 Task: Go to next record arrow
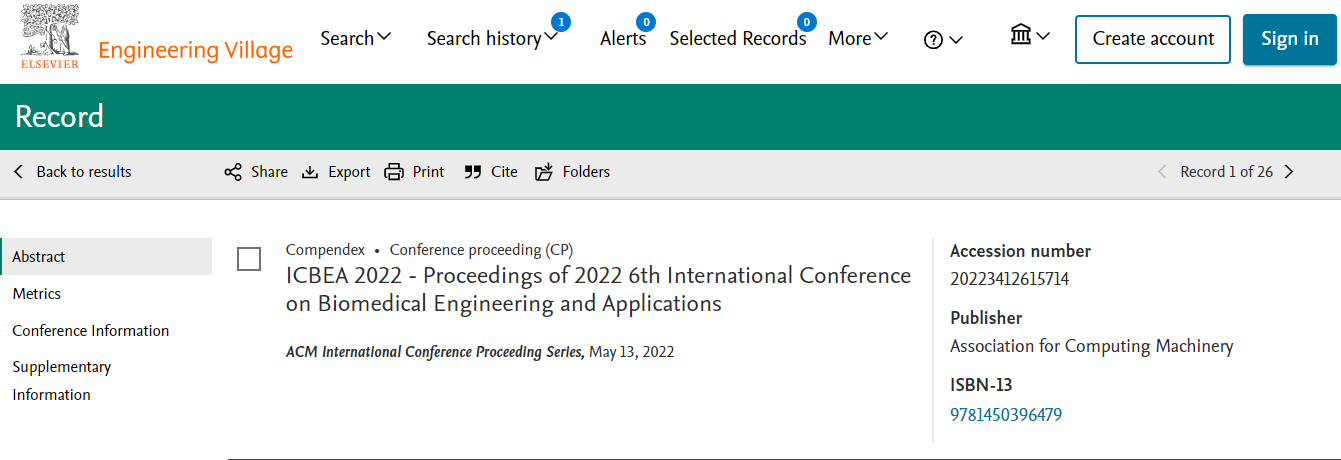[1289, 172]
